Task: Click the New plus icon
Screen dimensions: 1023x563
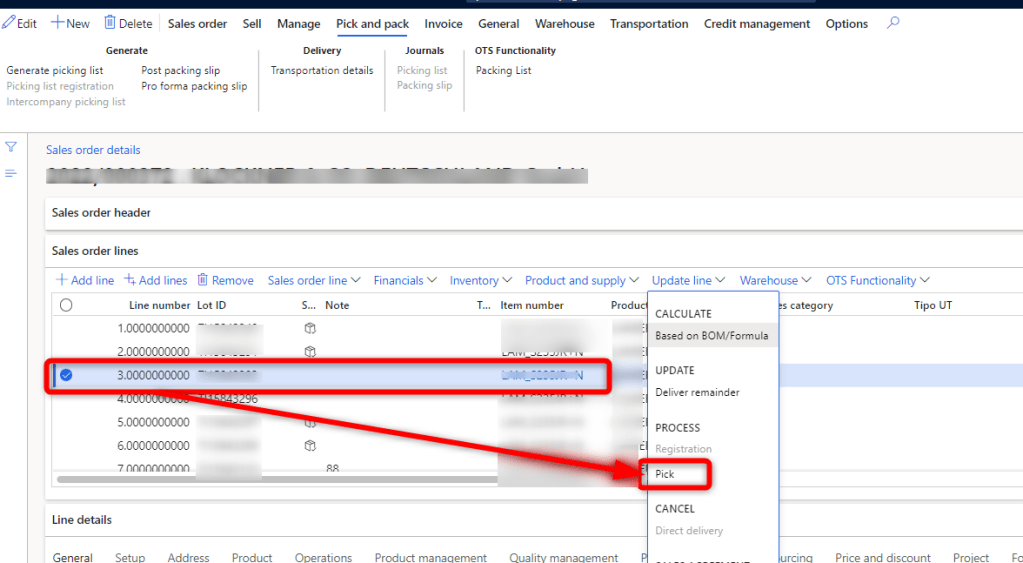Action: [x=57, y=23]
